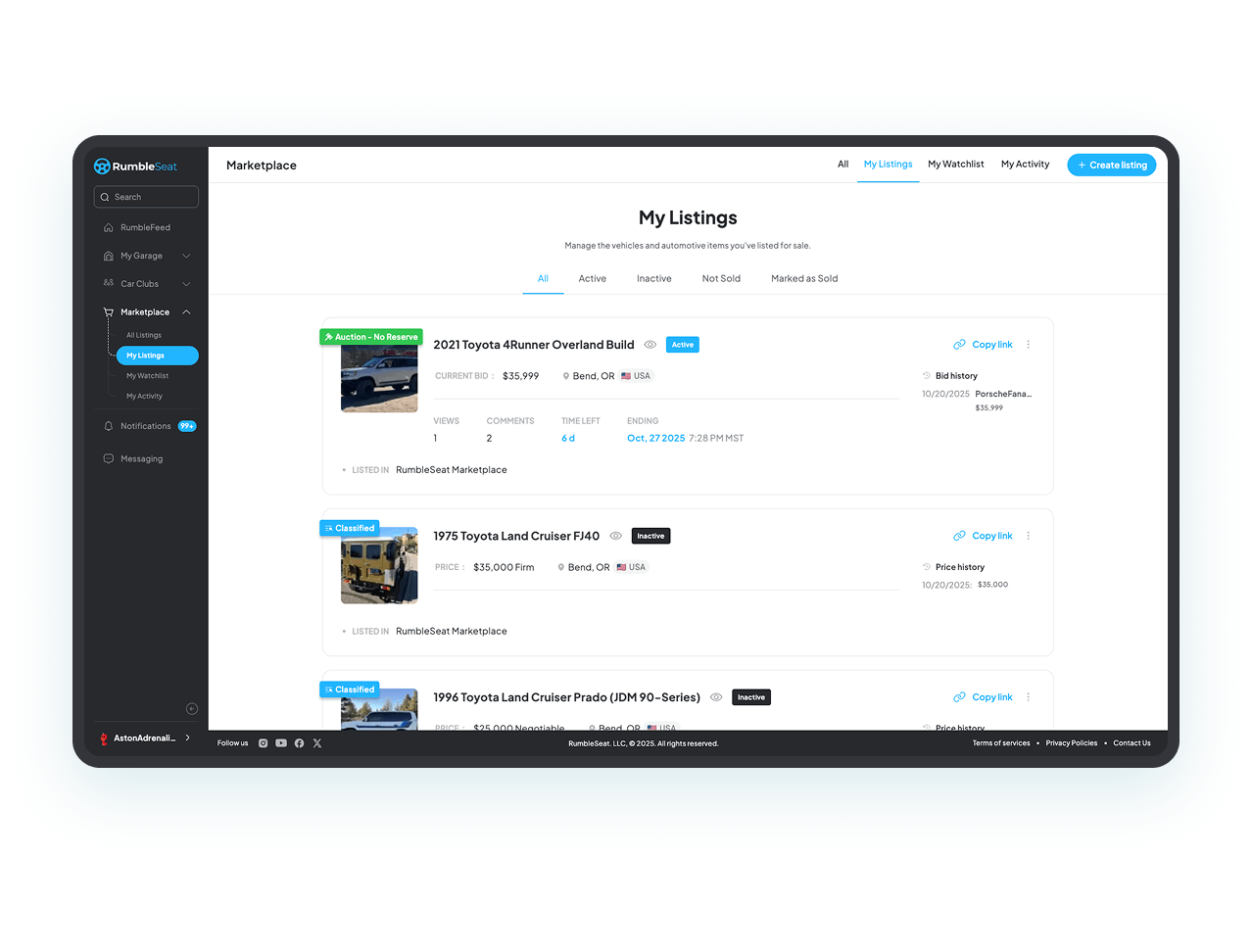
Task: Click in the Search field
Action: 145,196
